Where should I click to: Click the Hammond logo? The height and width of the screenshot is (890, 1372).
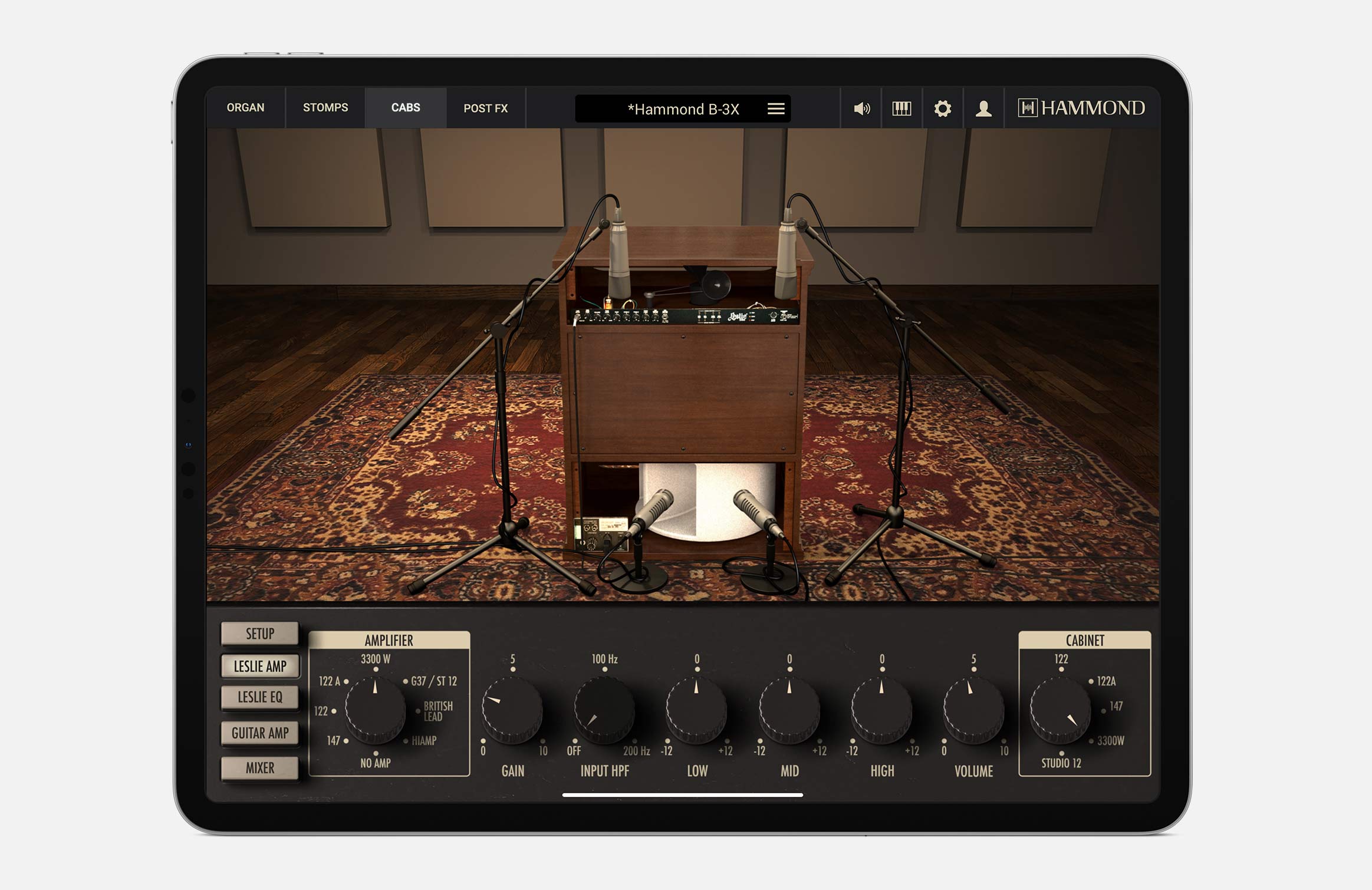coord(1081,108)
